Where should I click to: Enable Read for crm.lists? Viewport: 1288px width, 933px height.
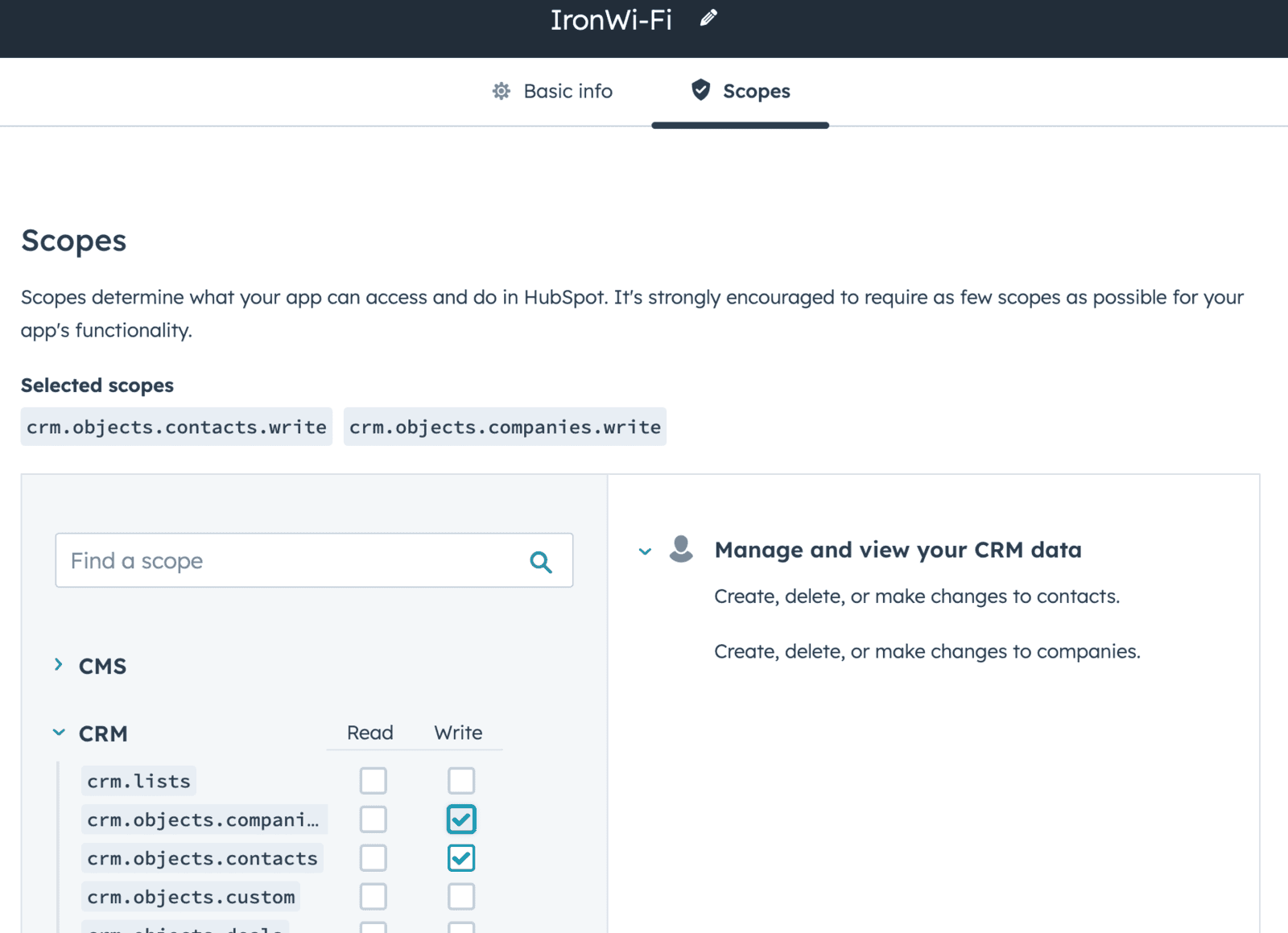373,781
